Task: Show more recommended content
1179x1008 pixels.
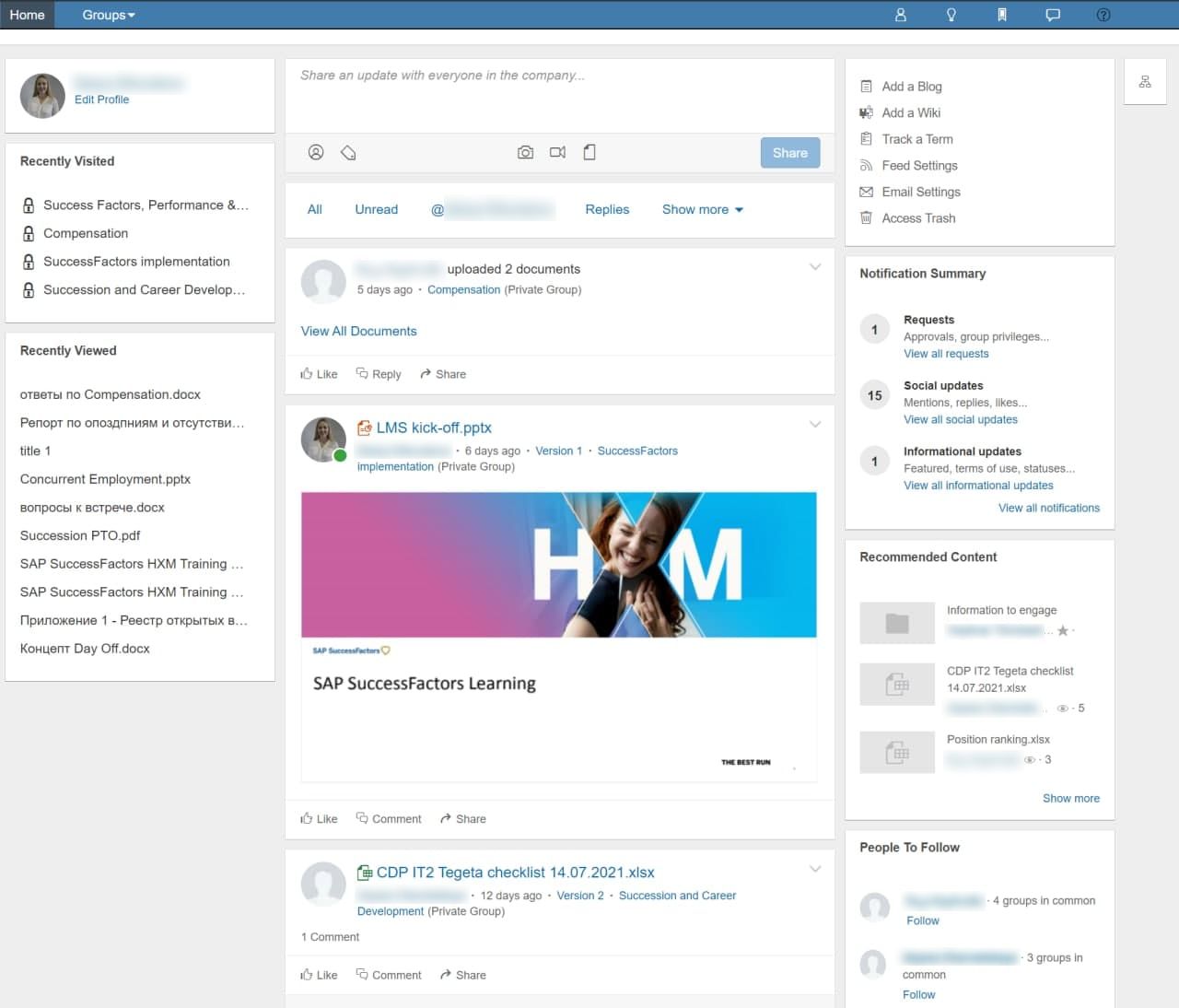Action: [x=1071, y=799]
